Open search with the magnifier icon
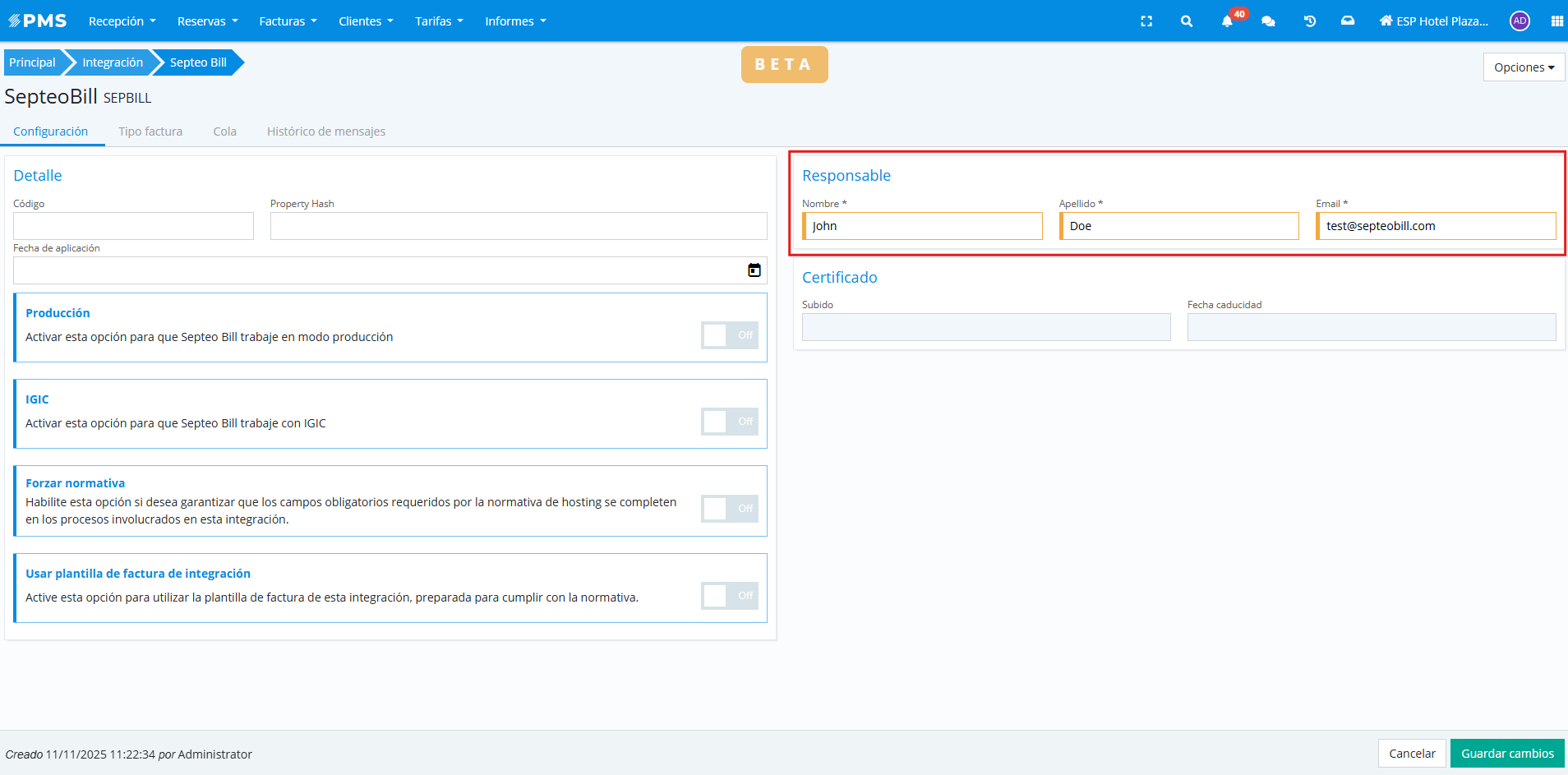This screenshot has width=1568, height=775. (x=1187, y=21)
